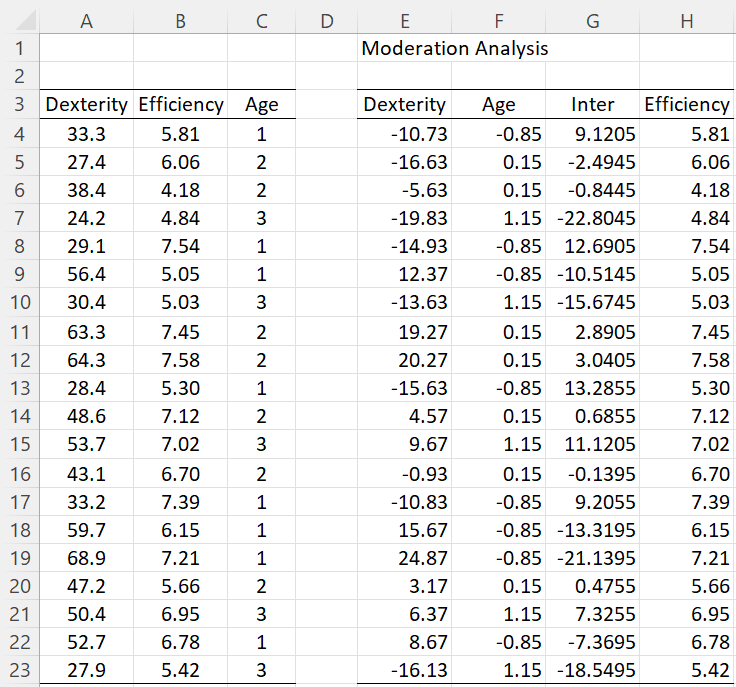The image size is (736, 687).
Task: Click cell with value 20.27
Action: point(405,360)
